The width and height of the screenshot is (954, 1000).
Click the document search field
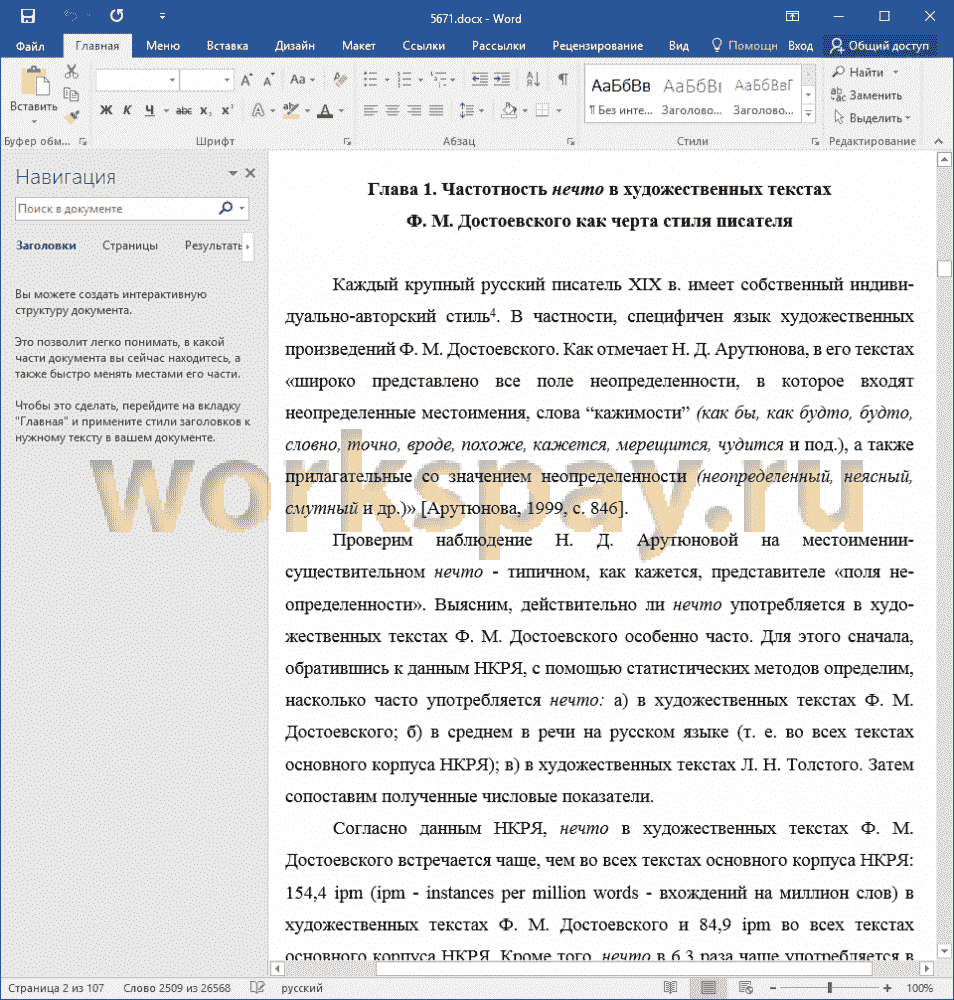(116, 209)
